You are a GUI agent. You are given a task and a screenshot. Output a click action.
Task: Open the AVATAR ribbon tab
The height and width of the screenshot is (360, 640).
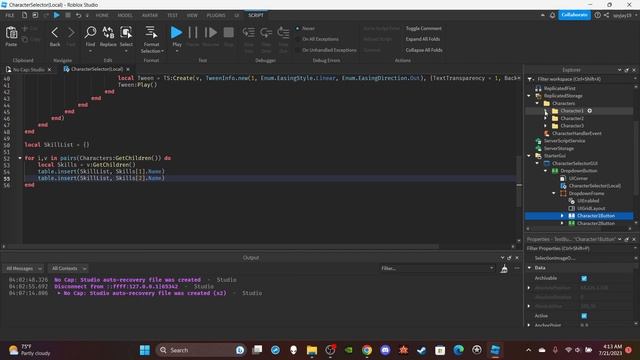click(150, 15)
